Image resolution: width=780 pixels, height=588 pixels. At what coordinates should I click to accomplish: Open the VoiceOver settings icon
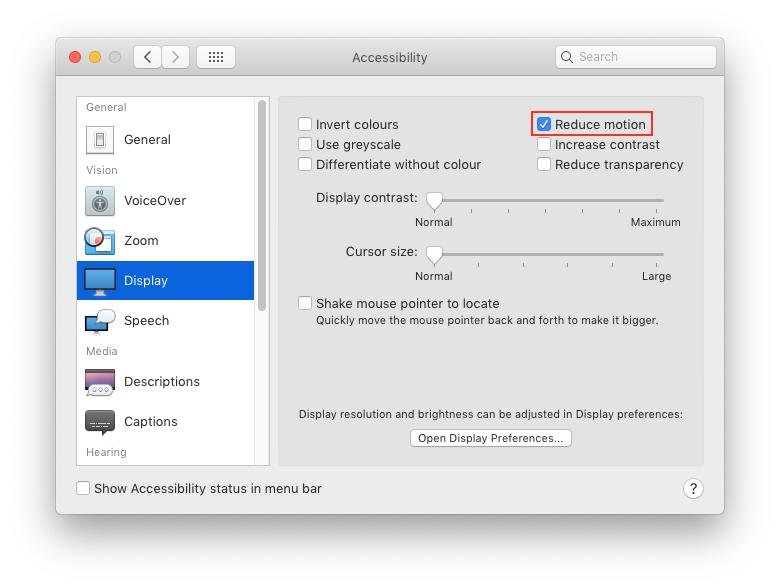100,201
